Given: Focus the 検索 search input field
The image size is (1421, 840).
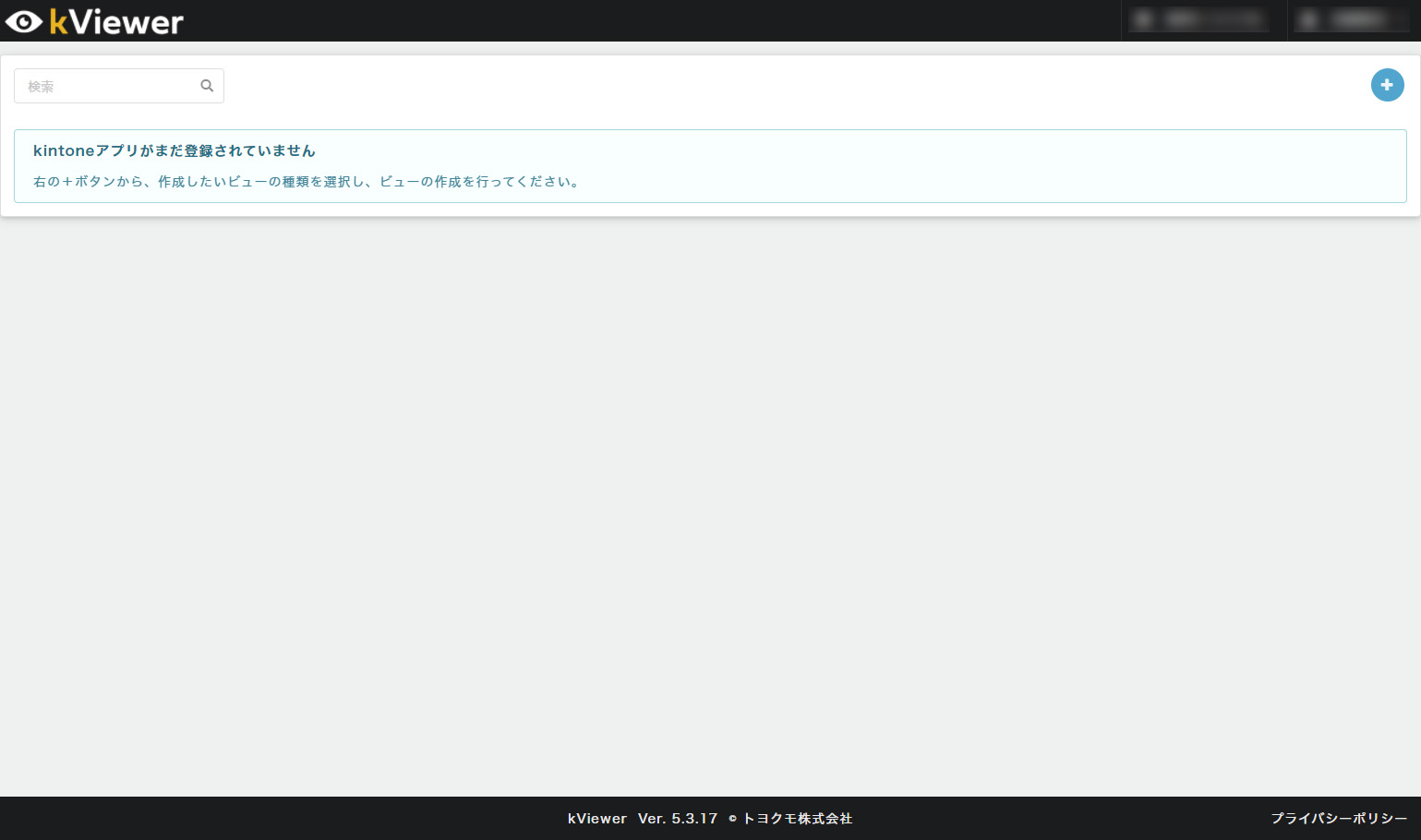Looking at the screenshot, I should click(x=119, y=86).
